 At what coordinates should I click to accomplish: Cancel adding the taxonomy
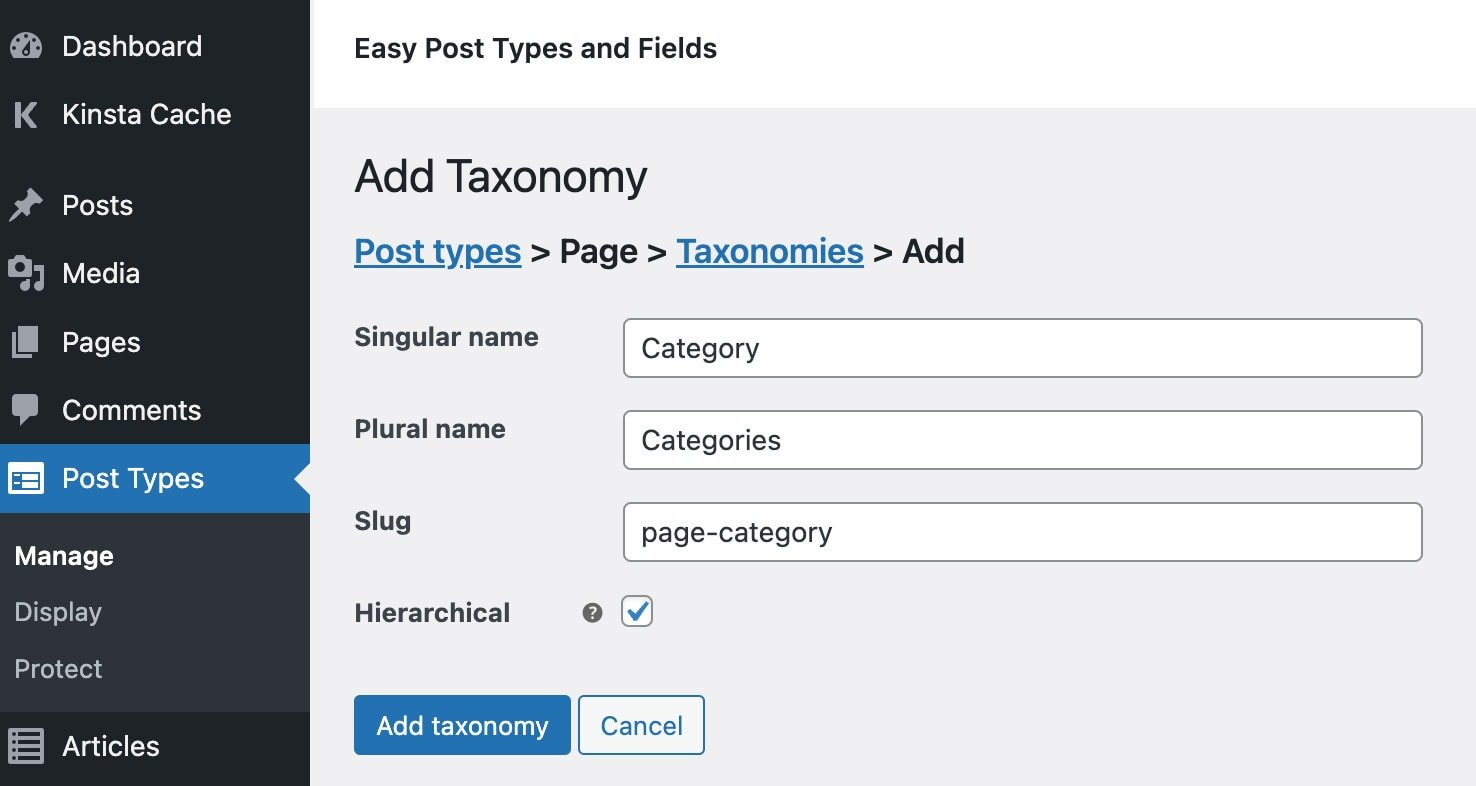coord(641,725)
